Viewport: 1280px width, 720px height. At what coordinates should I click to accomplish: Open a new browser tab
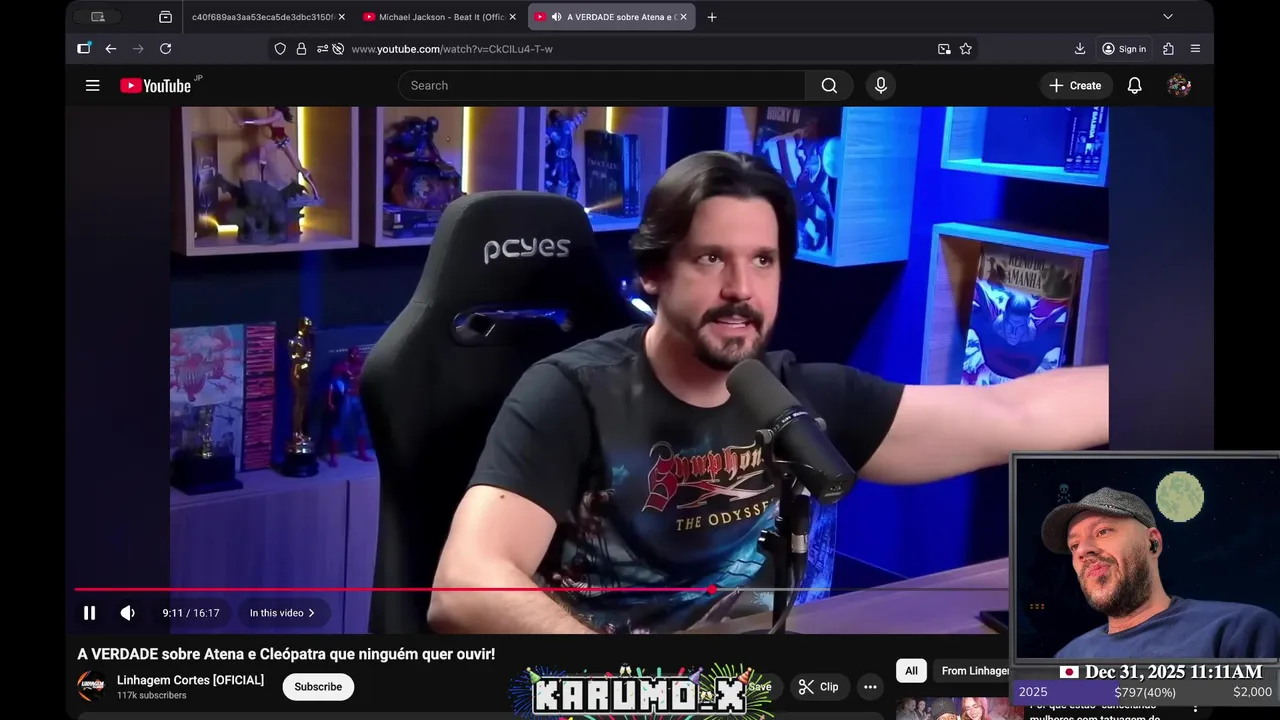pos(712,17)
